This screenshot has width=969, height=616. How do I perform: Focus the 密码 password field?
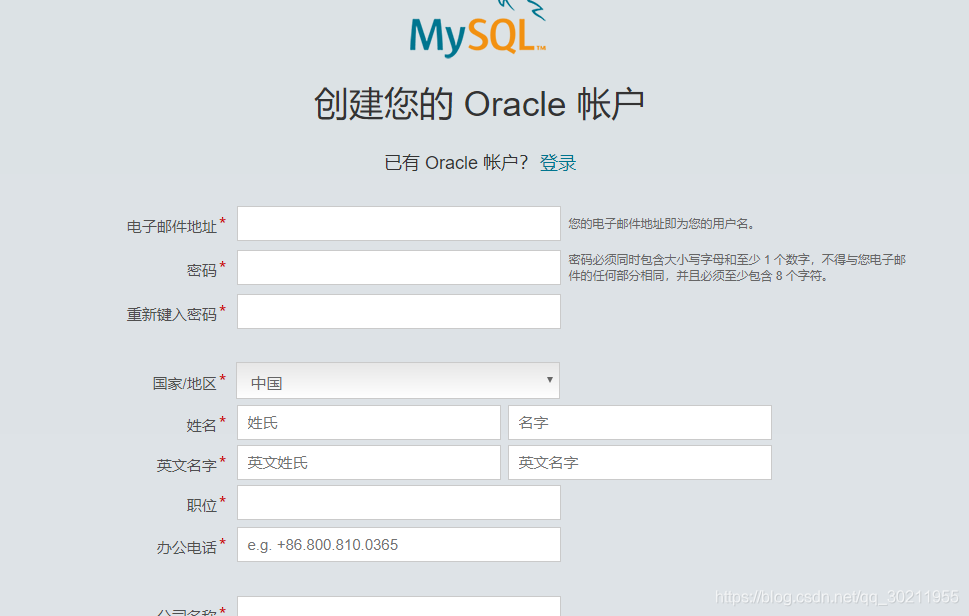point(399,268)
